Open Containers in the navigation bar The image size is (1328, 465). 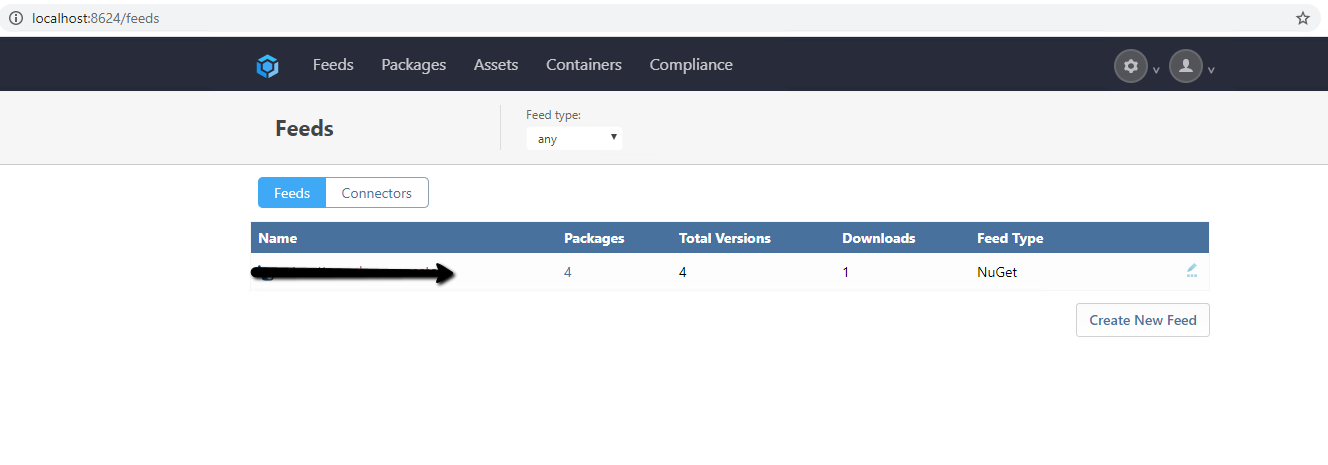click(x=584, y=65)
